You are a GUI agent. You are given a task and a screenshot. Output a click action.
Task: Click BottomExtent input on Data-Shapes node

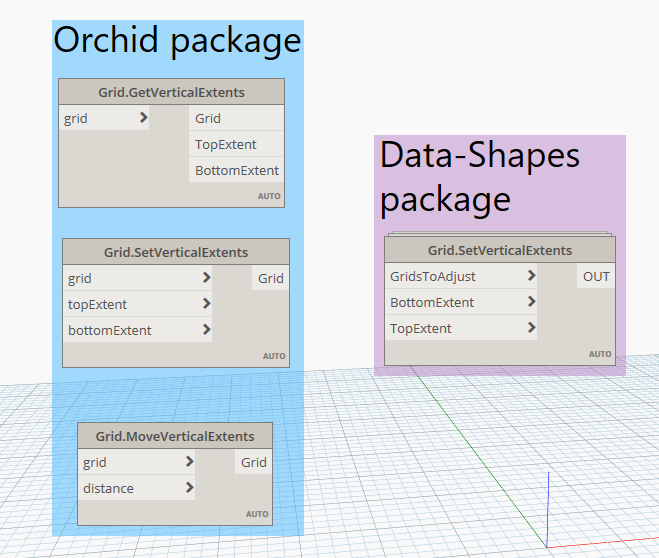461,302
